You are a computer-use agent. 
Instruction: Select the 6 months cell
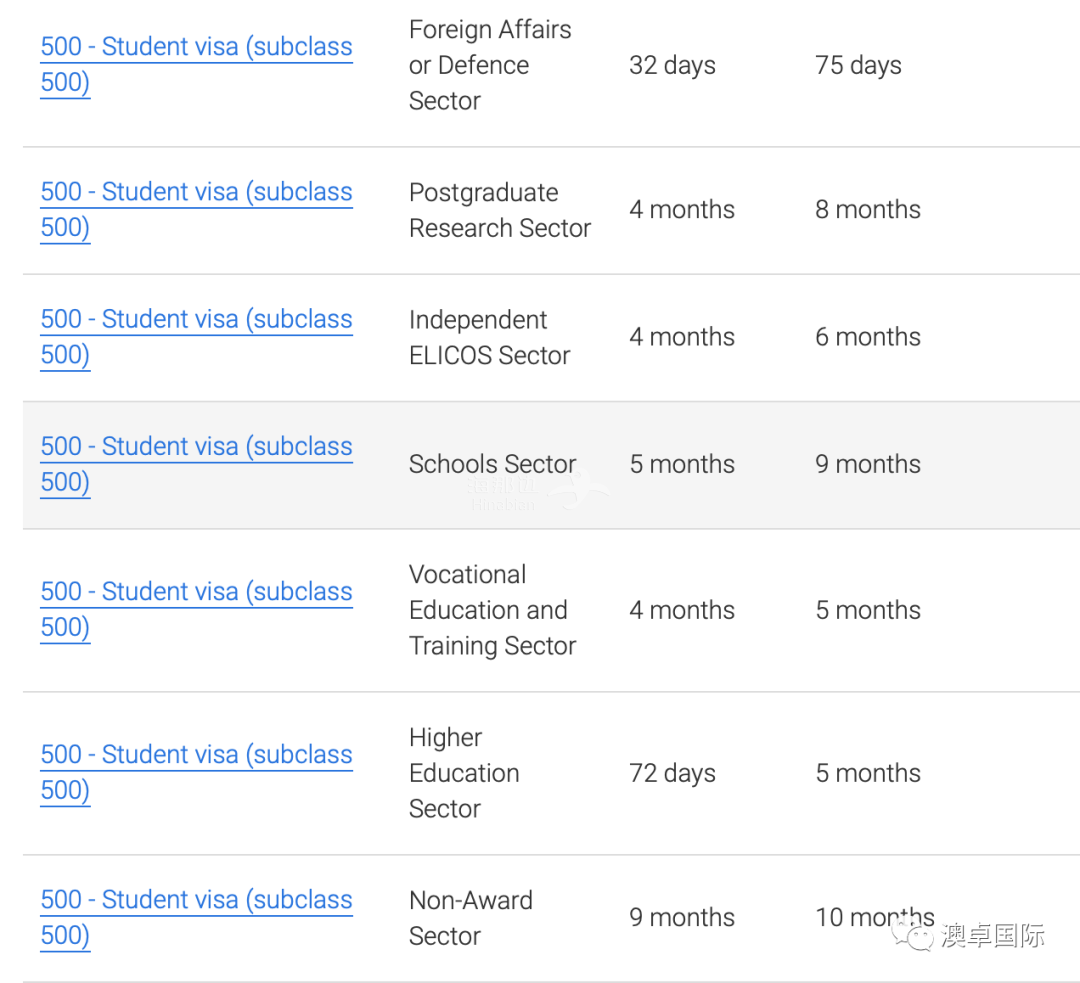point(868,337)
